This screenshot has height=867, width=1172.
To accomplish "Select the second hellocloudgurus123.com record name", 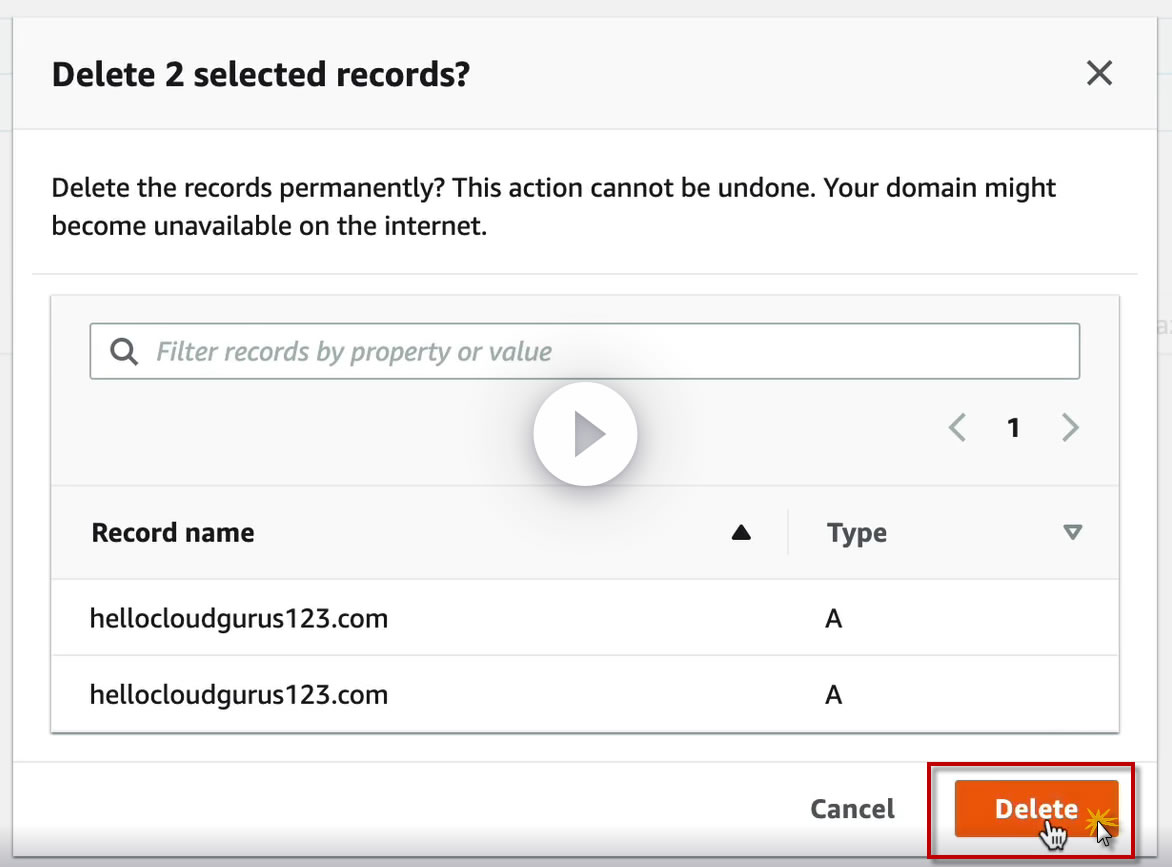I will [239, 694].
